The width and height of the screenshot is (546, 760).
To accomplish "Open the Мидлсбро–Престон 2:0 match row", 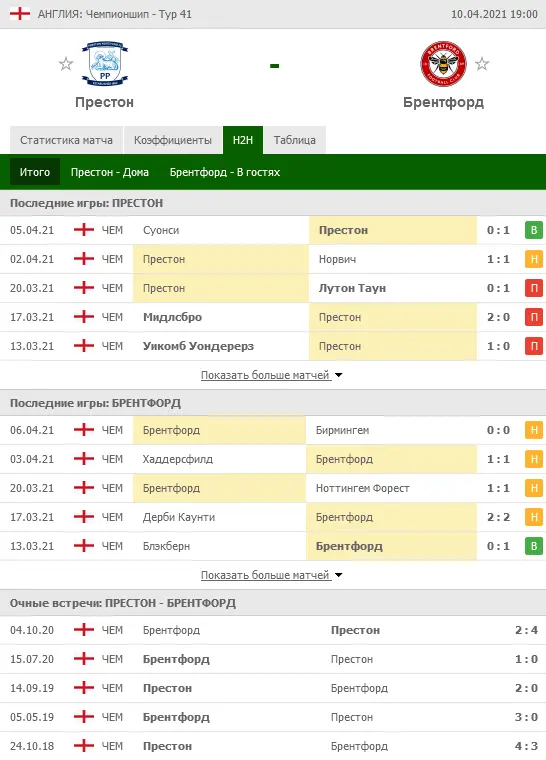I will pos(273,317).
